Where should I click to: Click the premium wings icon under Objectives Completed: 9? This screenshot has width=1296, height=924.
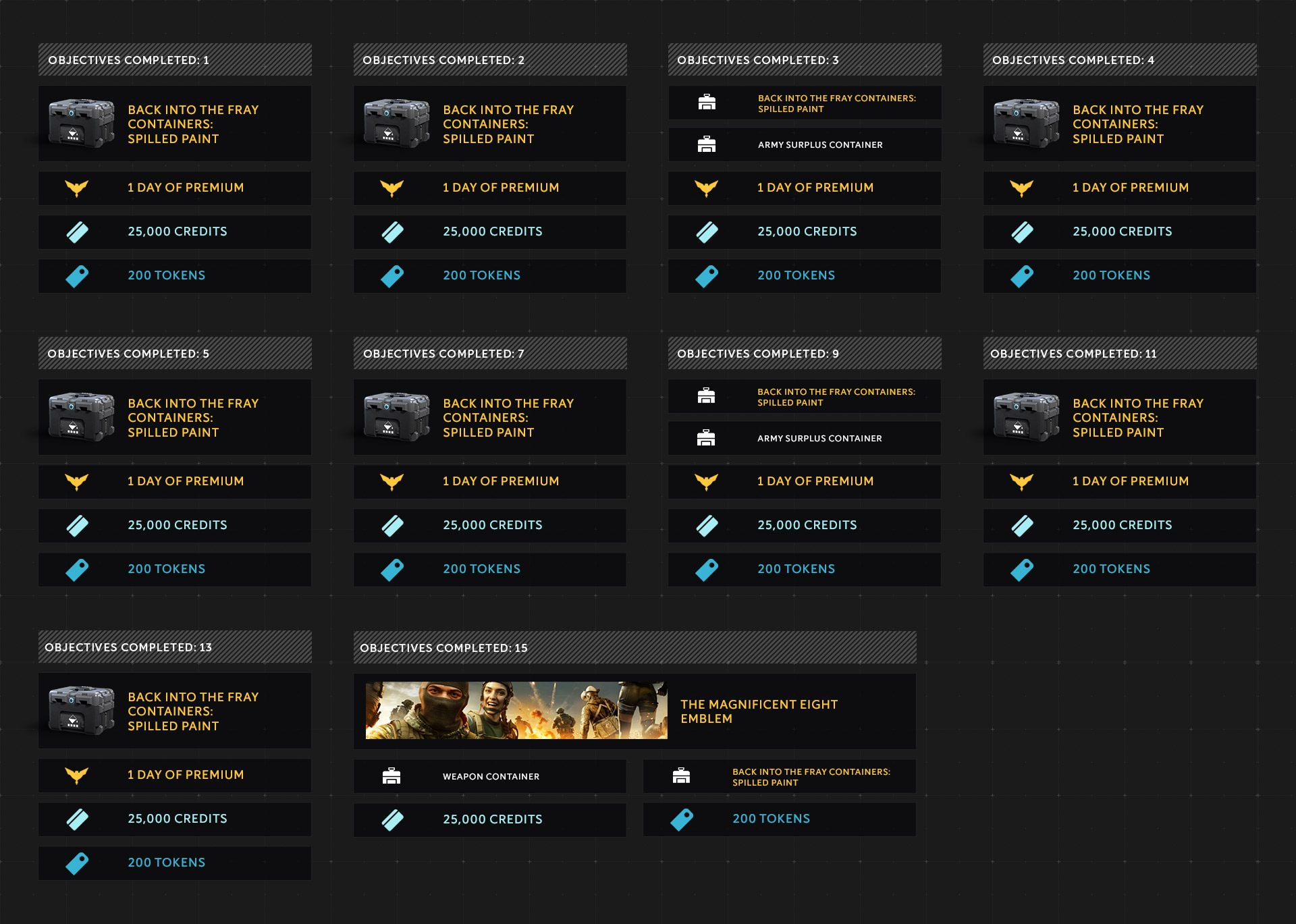coord(707,482)
